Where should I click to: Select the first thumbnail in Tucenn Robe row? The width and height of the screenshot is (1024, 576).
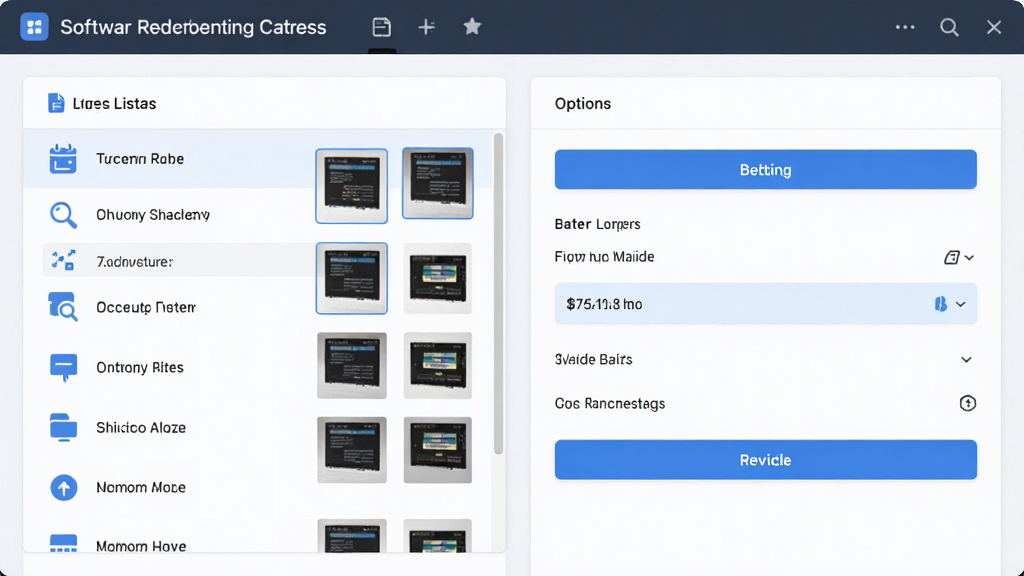click(x=351, y=186)
